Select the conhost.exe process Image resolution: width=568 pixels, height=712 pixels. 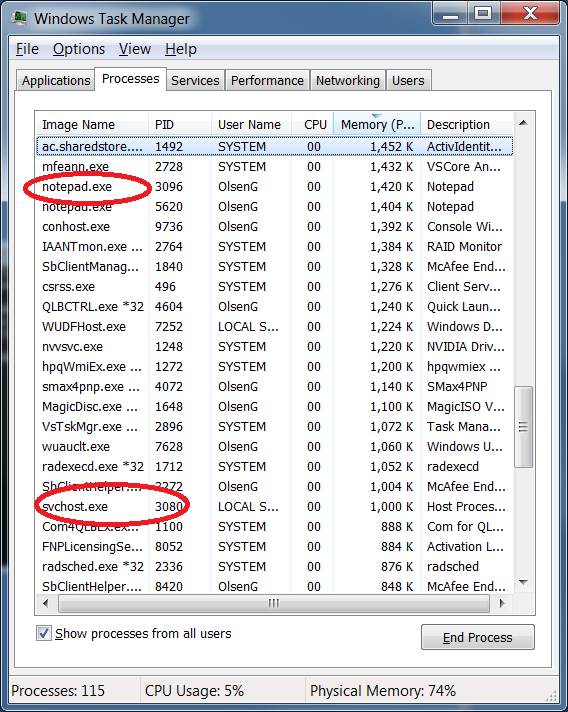point(275,226)
